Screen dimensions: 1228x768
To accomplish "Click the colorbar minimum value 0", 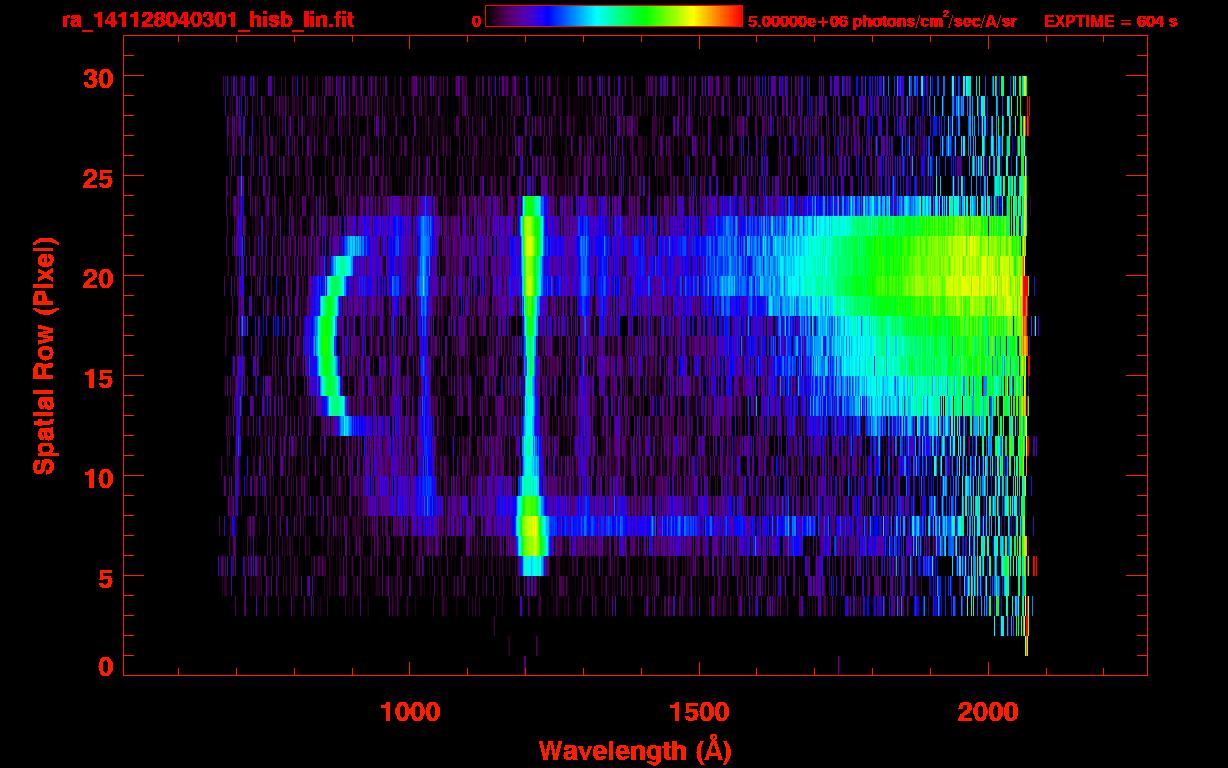I will [476, 22].
